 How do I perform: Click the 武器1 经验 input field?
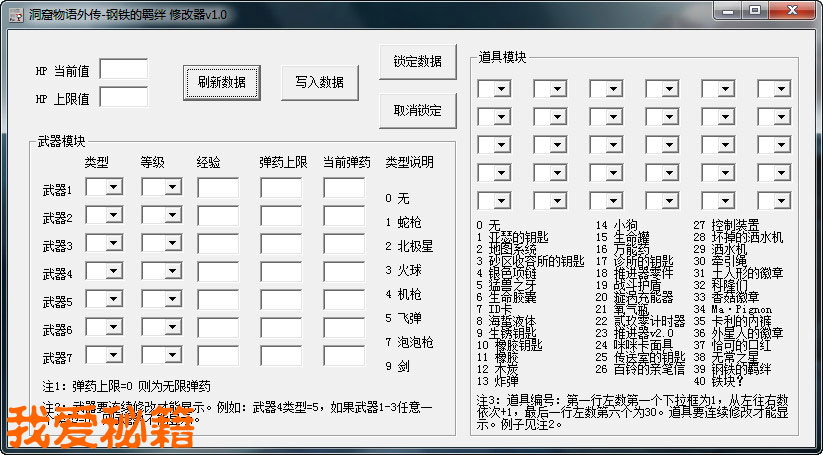click(x=218, y=188)
